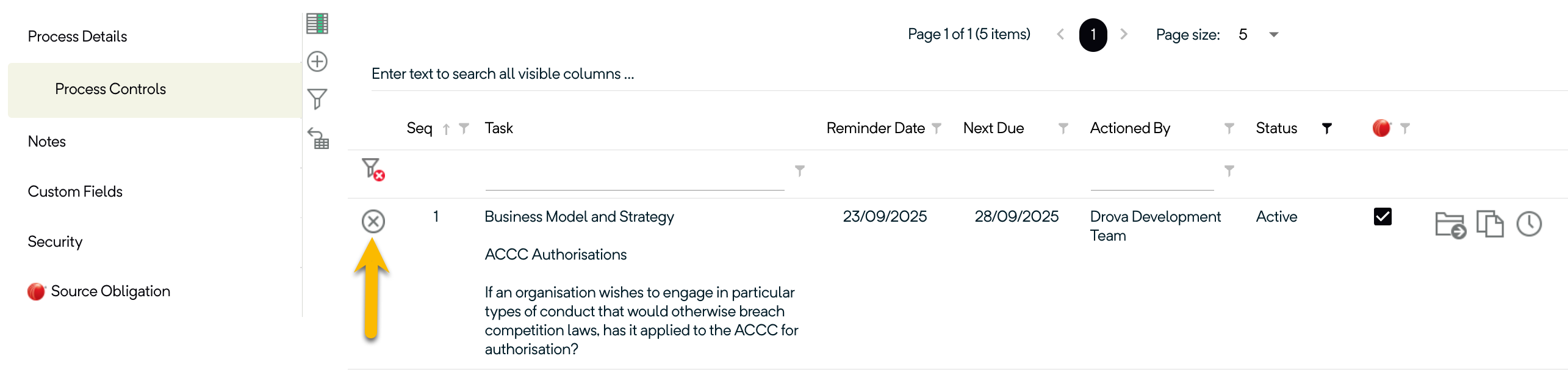
Task: Open the Reminder Date column filter
Action: click(937, 128)
